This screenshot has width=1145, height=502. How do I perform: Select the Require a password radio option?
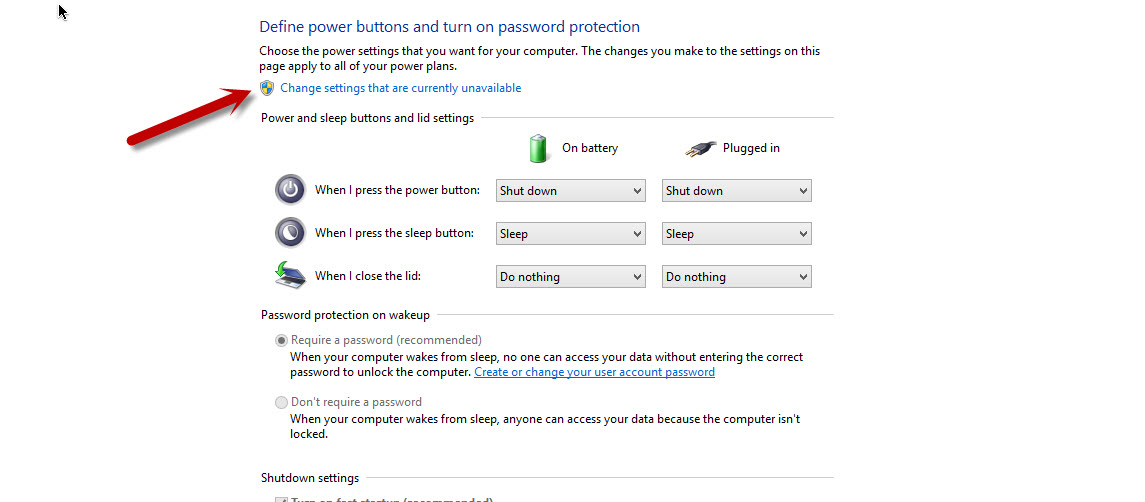[281, 341]
